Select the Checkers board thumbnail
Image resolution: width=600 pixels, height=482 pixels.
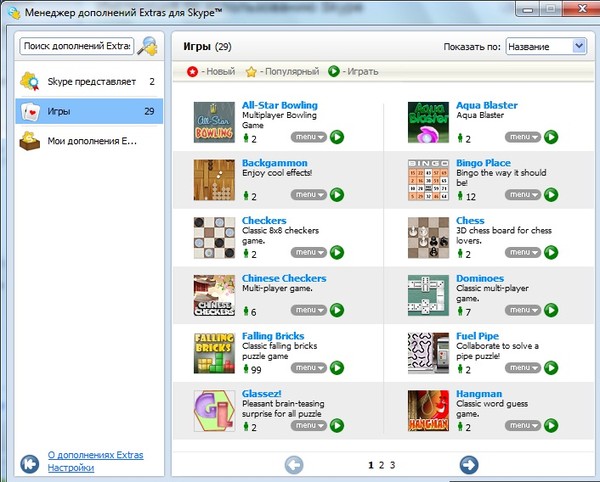tap(214, 238)
